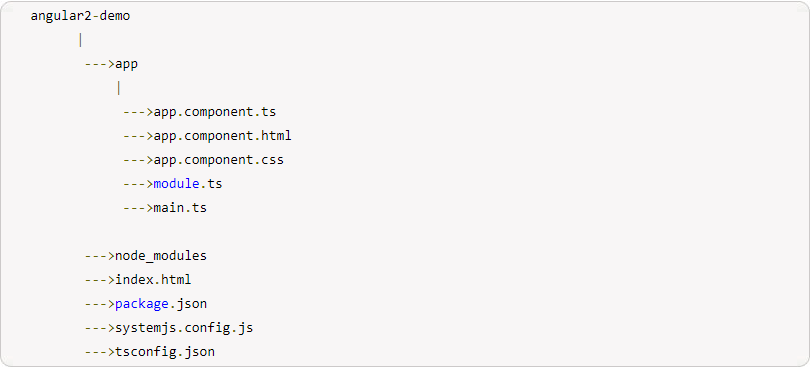The image size is (811, 369).
Task: Click the blue 'package' word
Action: (142, 304)
